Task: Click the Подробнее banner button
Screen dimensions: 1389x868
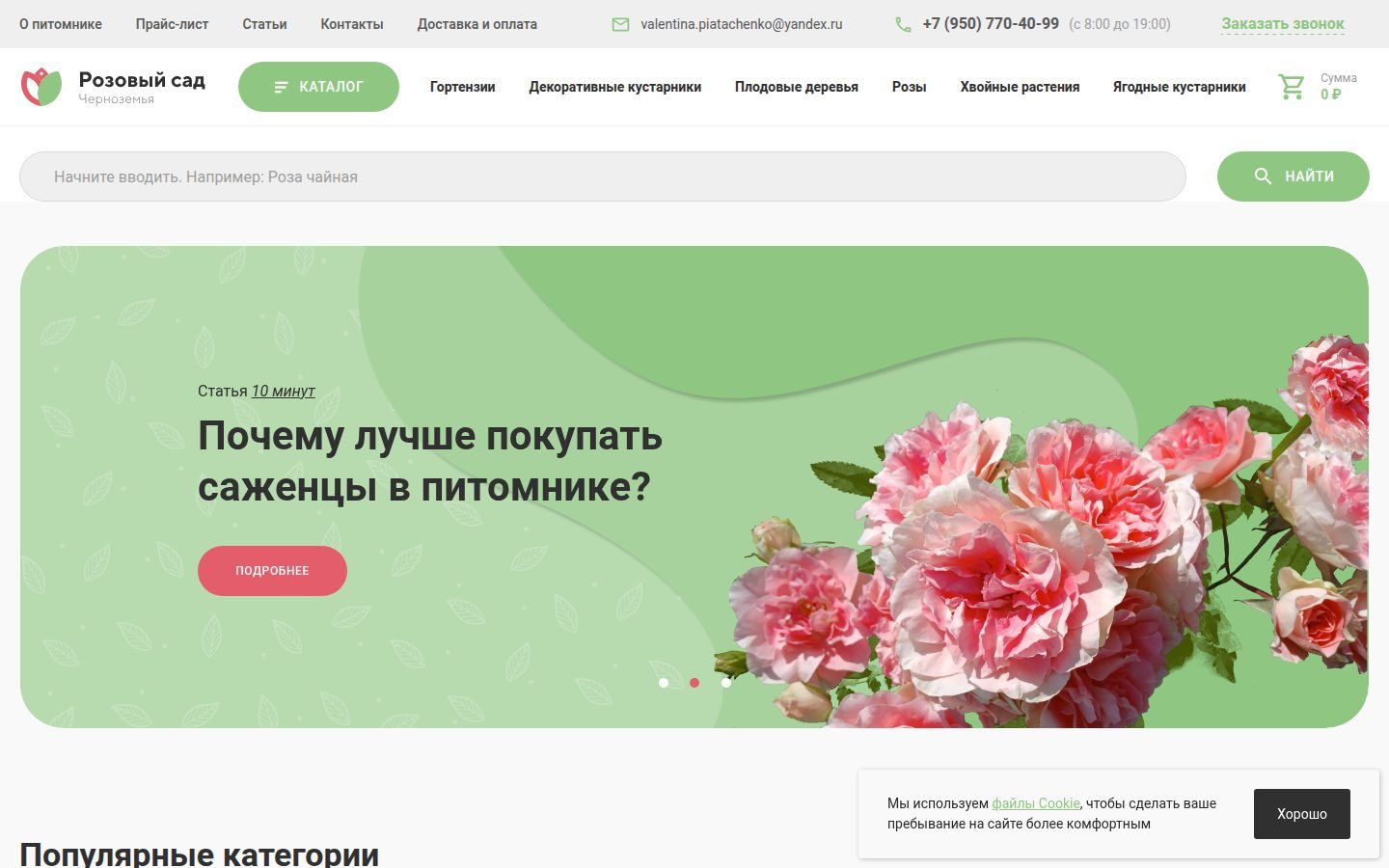Action: [x=272, y=571]
